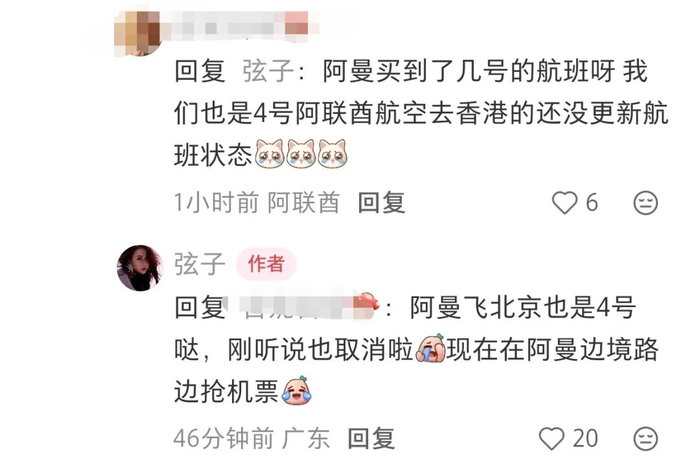Like the comment with 6 likes
This screenshot has height=473, width=700.
pos(565,203)
